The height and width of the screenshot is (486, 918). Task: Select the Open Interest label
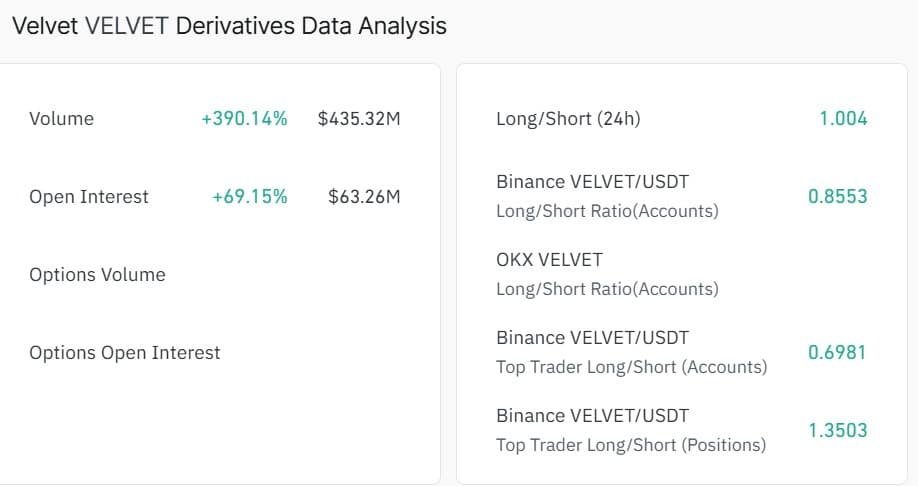tap(89, 197)
